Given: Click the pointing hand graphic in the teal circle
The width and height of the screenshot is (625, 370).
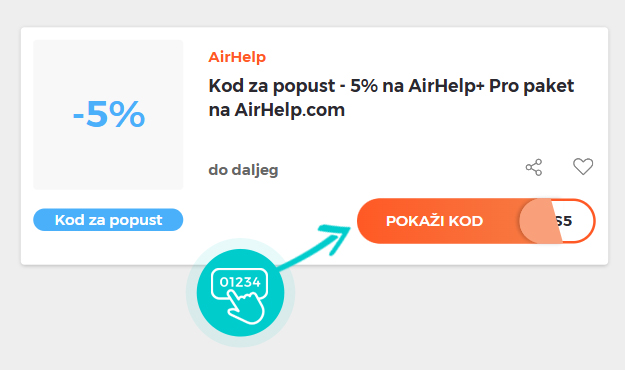Looking at the screenshot, I should (x=246, y=307).
